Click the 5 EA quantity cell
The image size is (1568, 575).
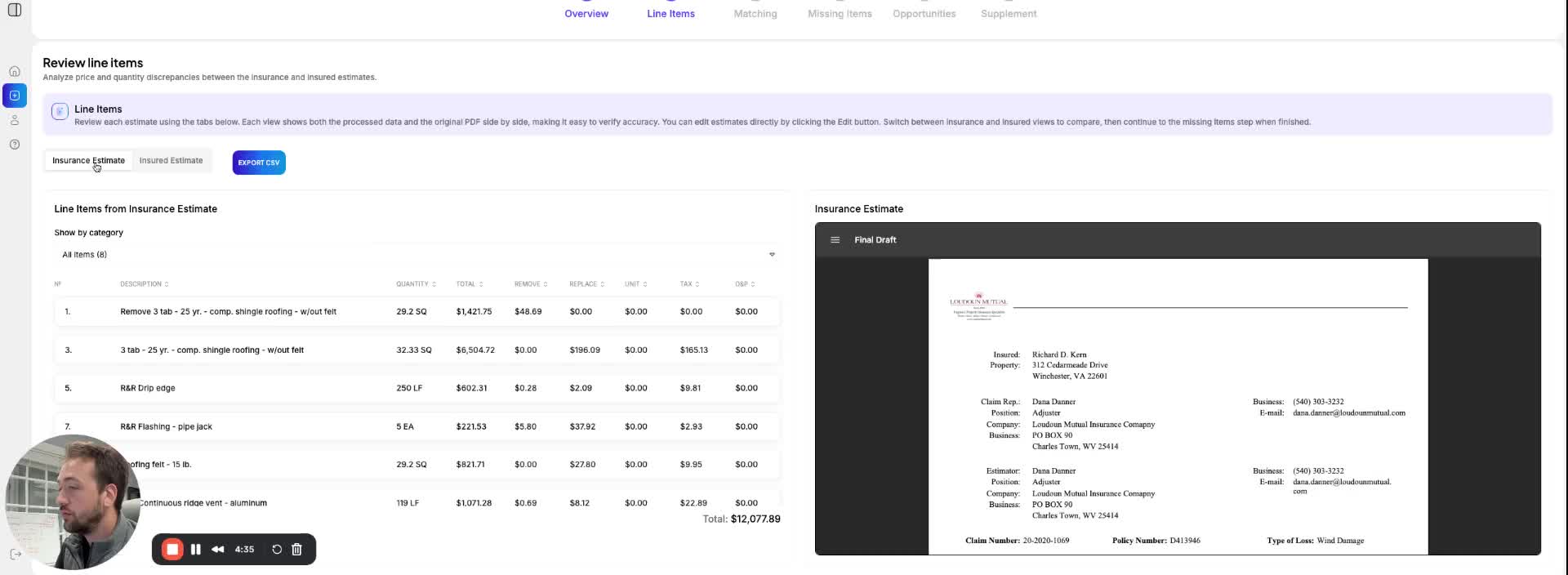pyautogui.click(x=405, y=427)
